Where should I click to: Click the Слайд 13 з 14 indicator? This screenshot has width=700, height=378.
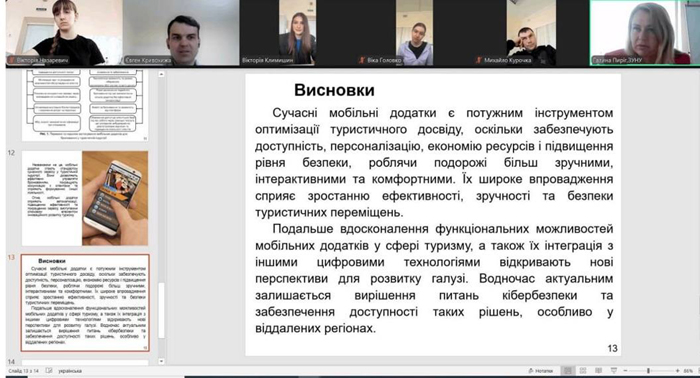pyautogui.click(x=23, y=371)
